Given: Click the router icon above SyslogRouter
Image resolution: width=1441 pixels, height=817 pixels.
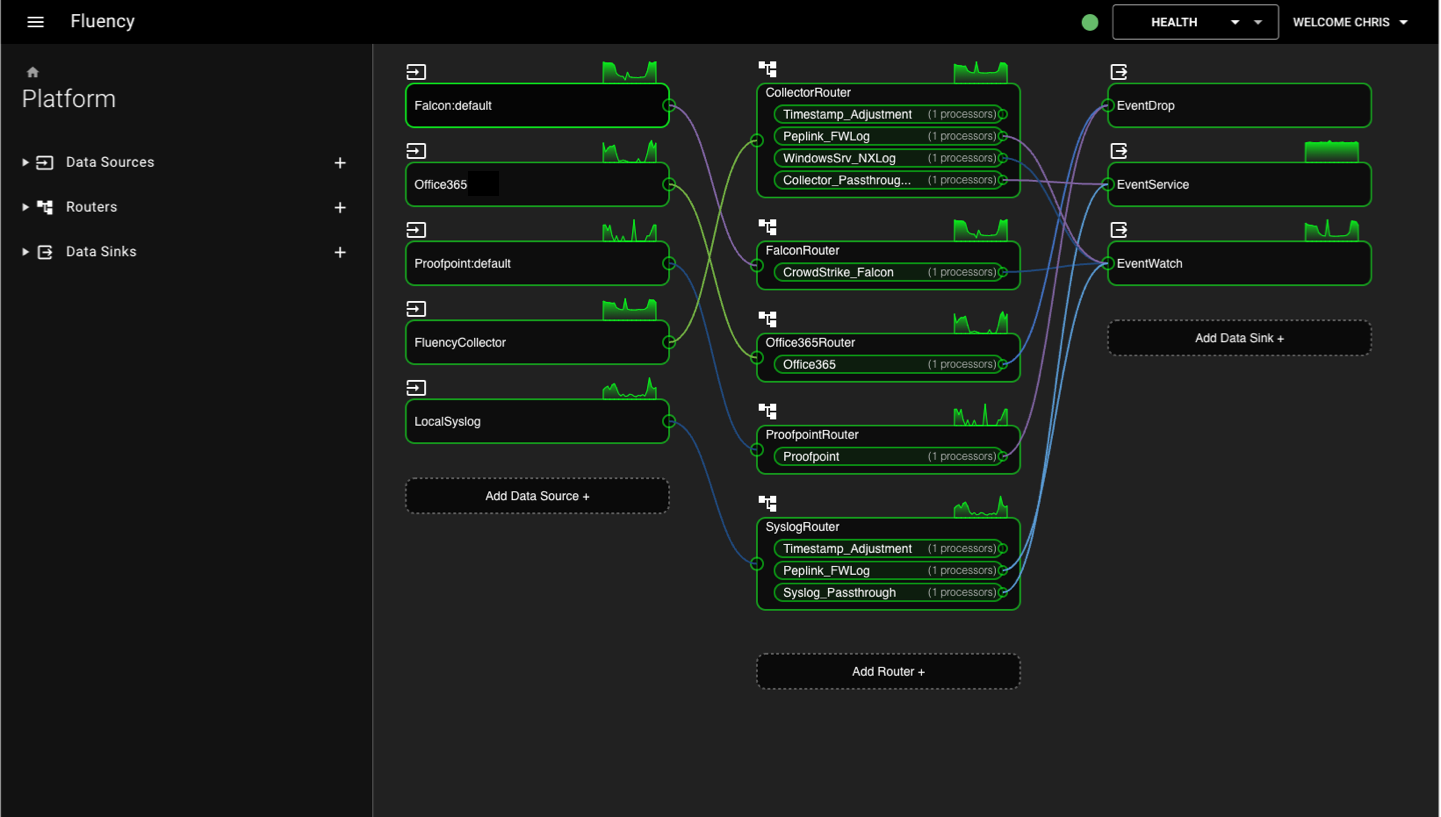Looking at the screenshot, I should (767, 503).
